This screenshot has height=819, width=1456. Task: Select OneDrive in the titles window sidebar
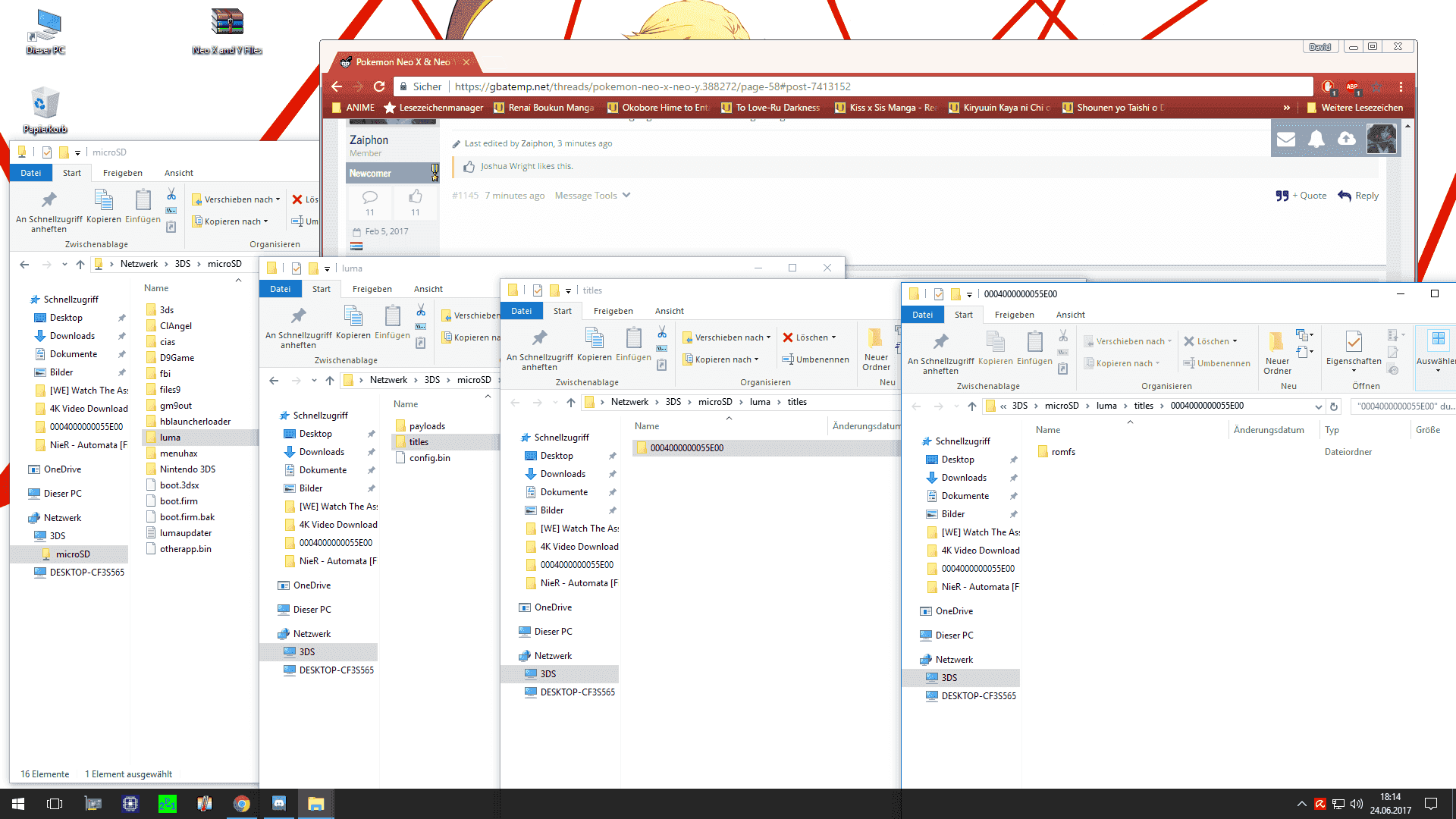tap(545, 607)
